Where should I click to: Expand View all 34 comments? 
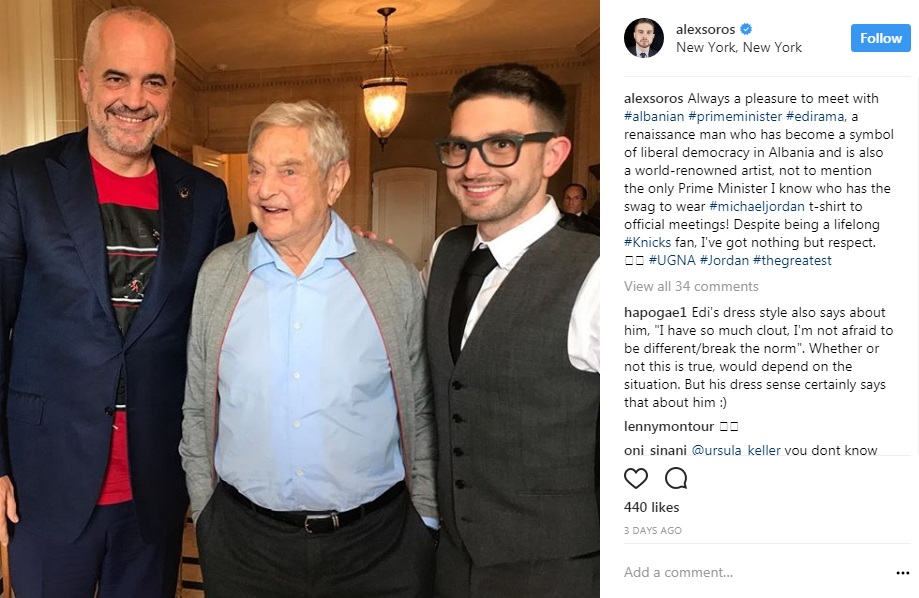pos(691,286)
